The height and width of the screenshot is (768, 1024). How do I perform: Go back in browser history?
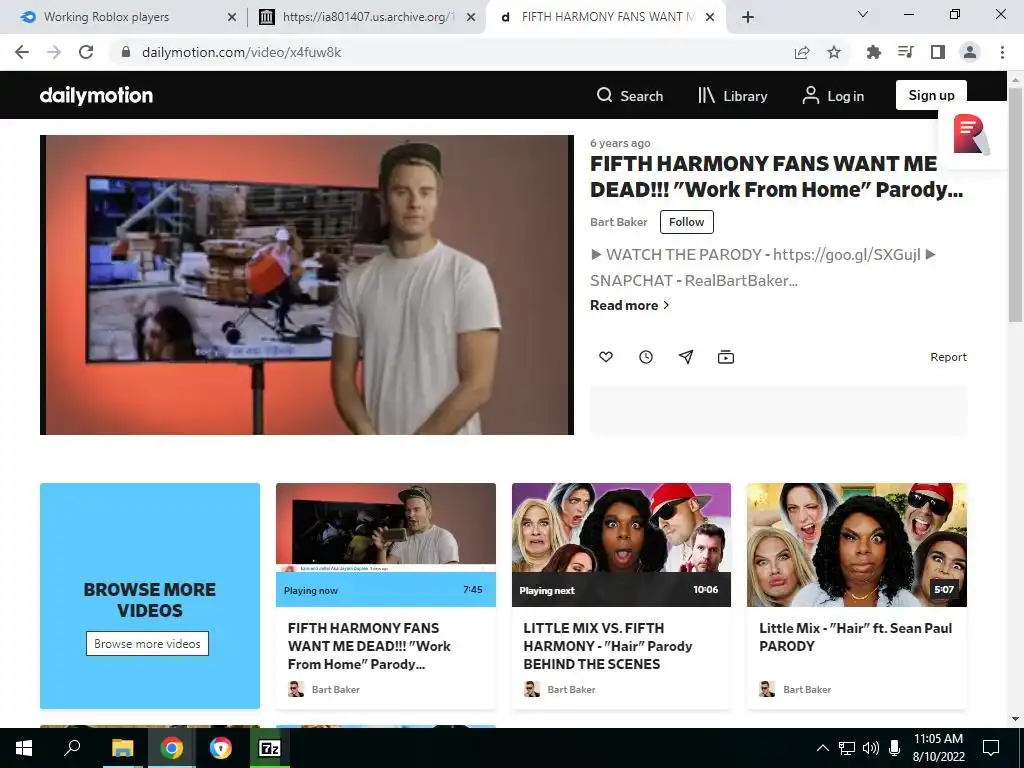(x=22, y=52)
